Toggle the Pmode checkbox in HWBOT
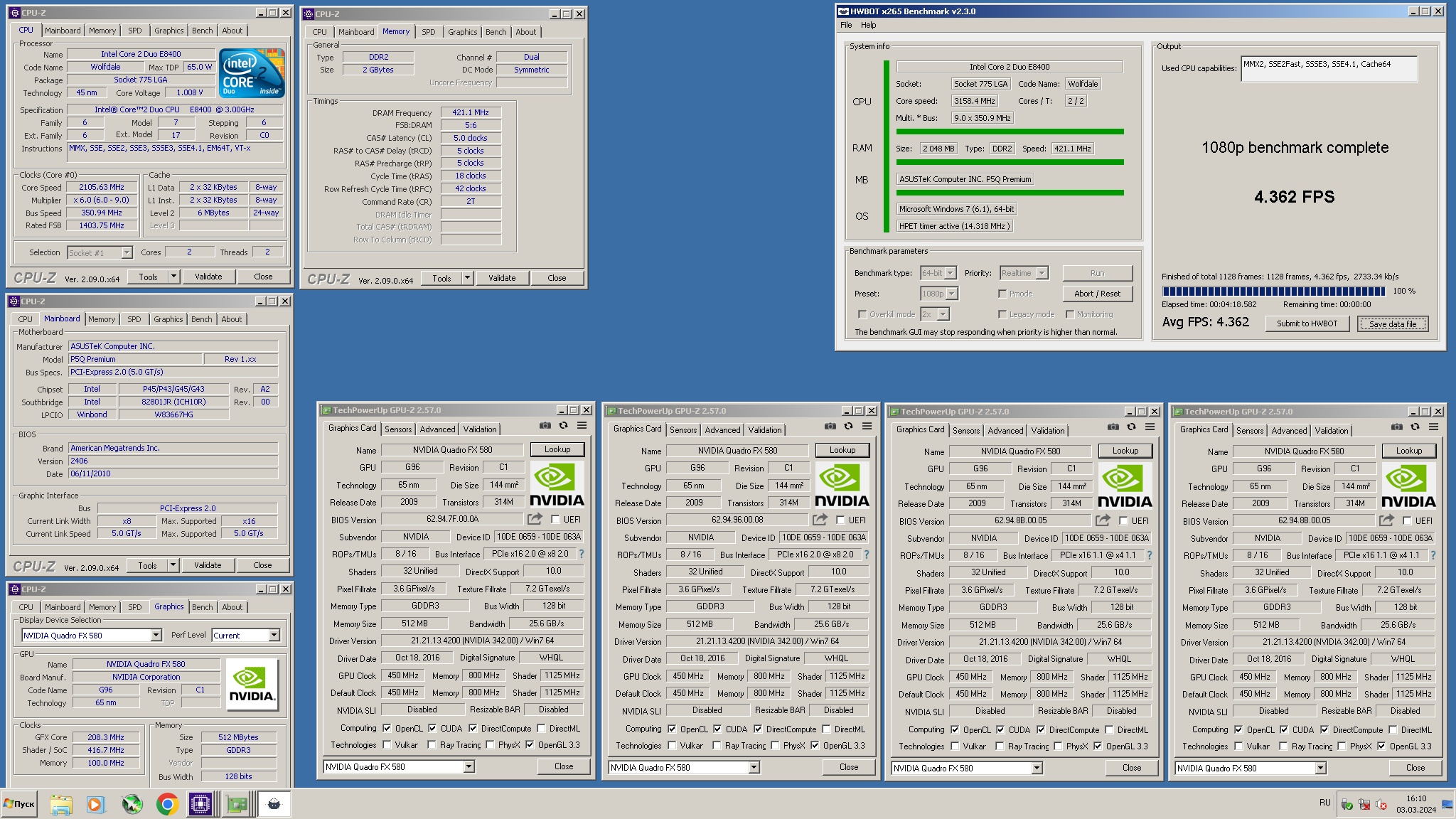The height and width of the screenshot is (819, 1456). coord(1002,294)
